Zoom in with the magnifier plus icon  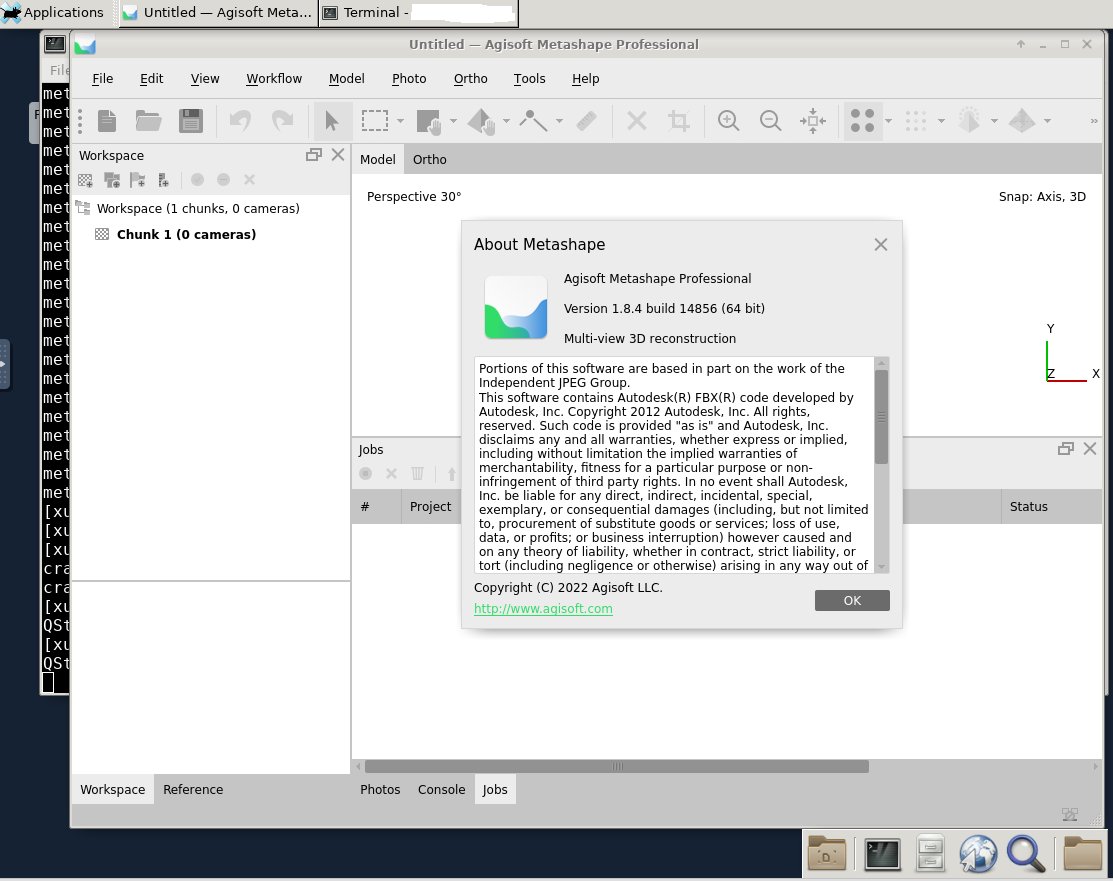click(728, 121)
